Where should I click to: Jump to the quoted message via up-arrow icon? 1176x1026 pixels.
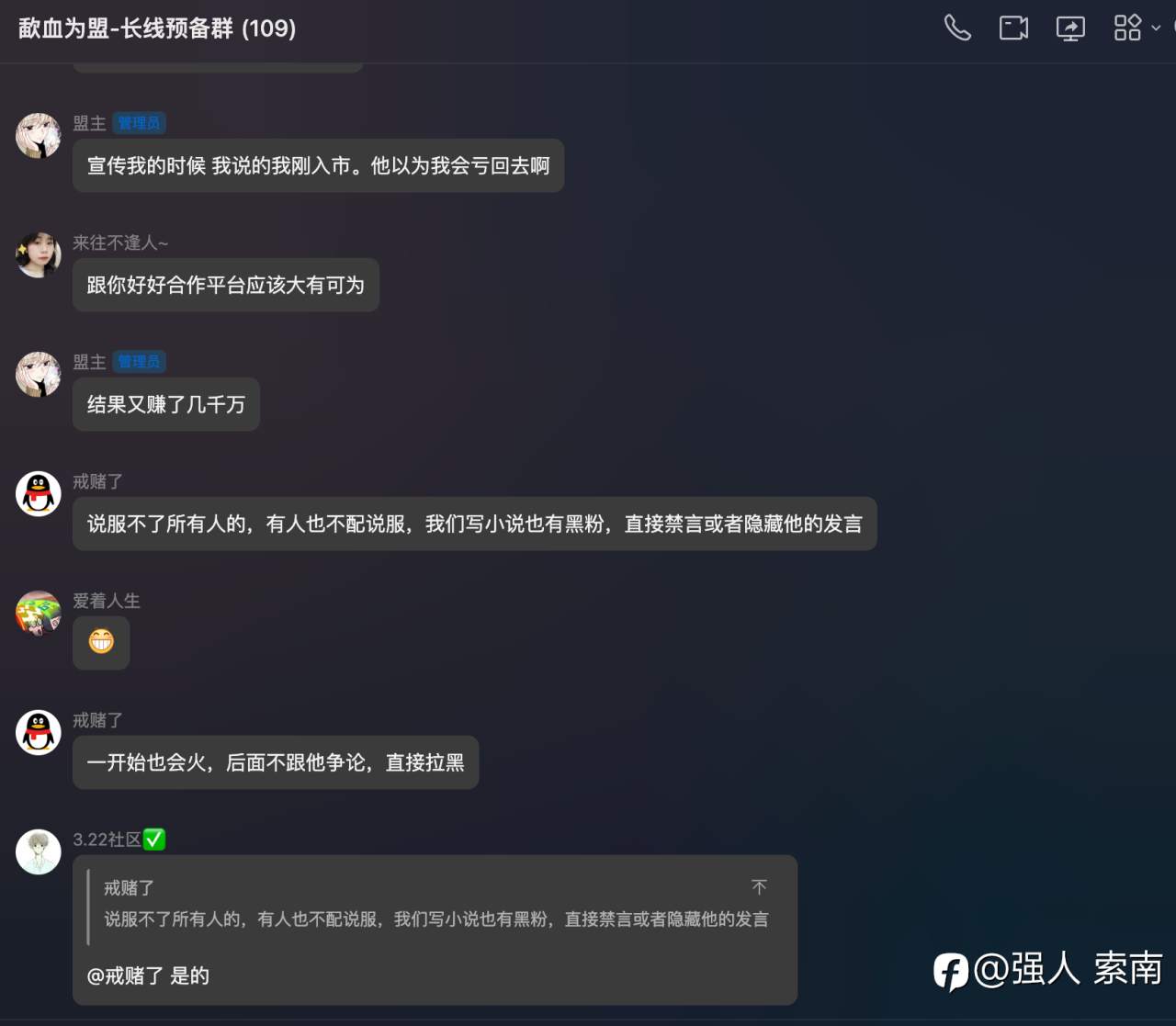759,887
